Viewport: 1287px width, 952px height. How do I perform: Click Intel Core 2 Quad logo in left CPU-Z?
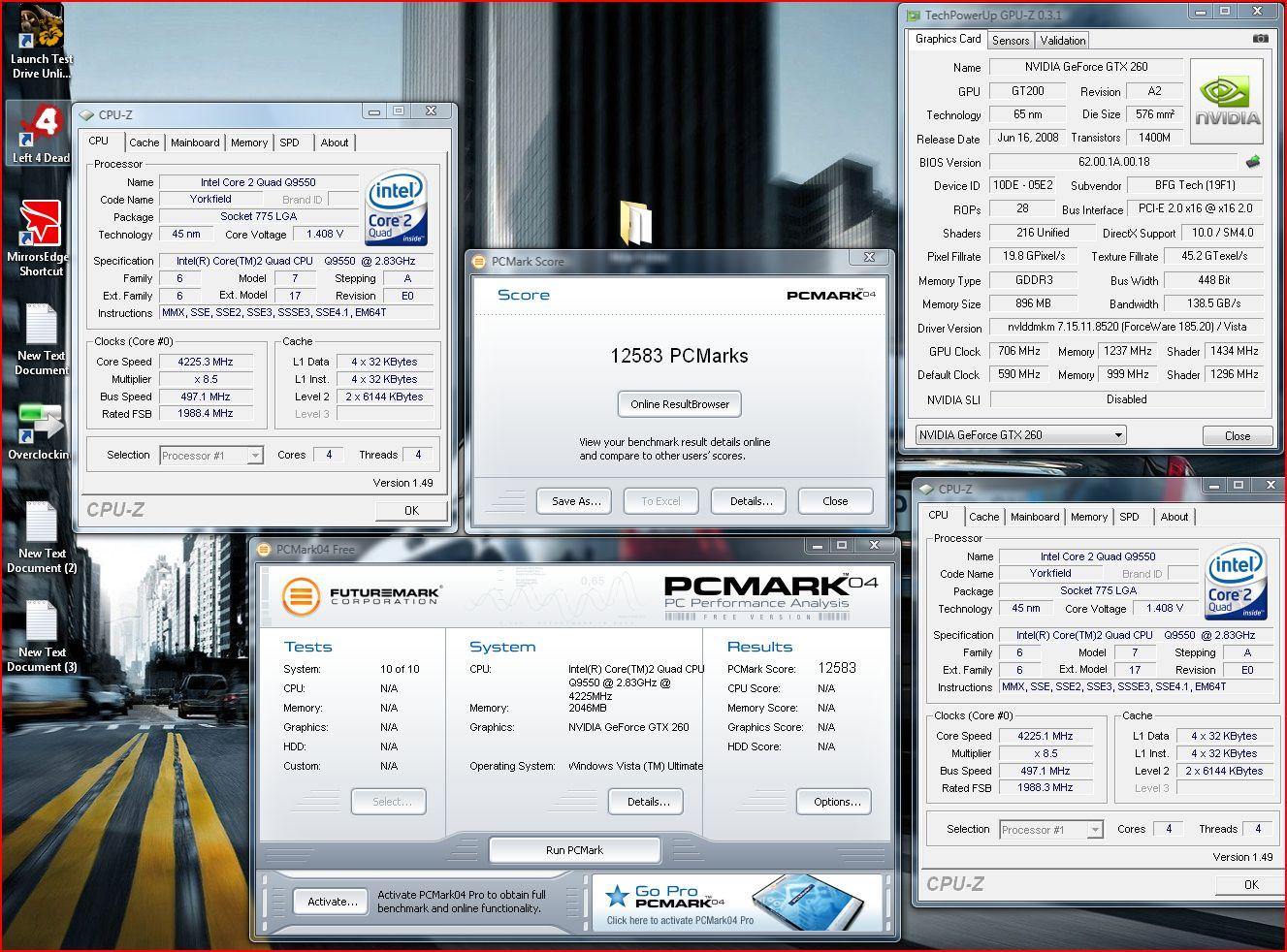(x=397, y=209)
